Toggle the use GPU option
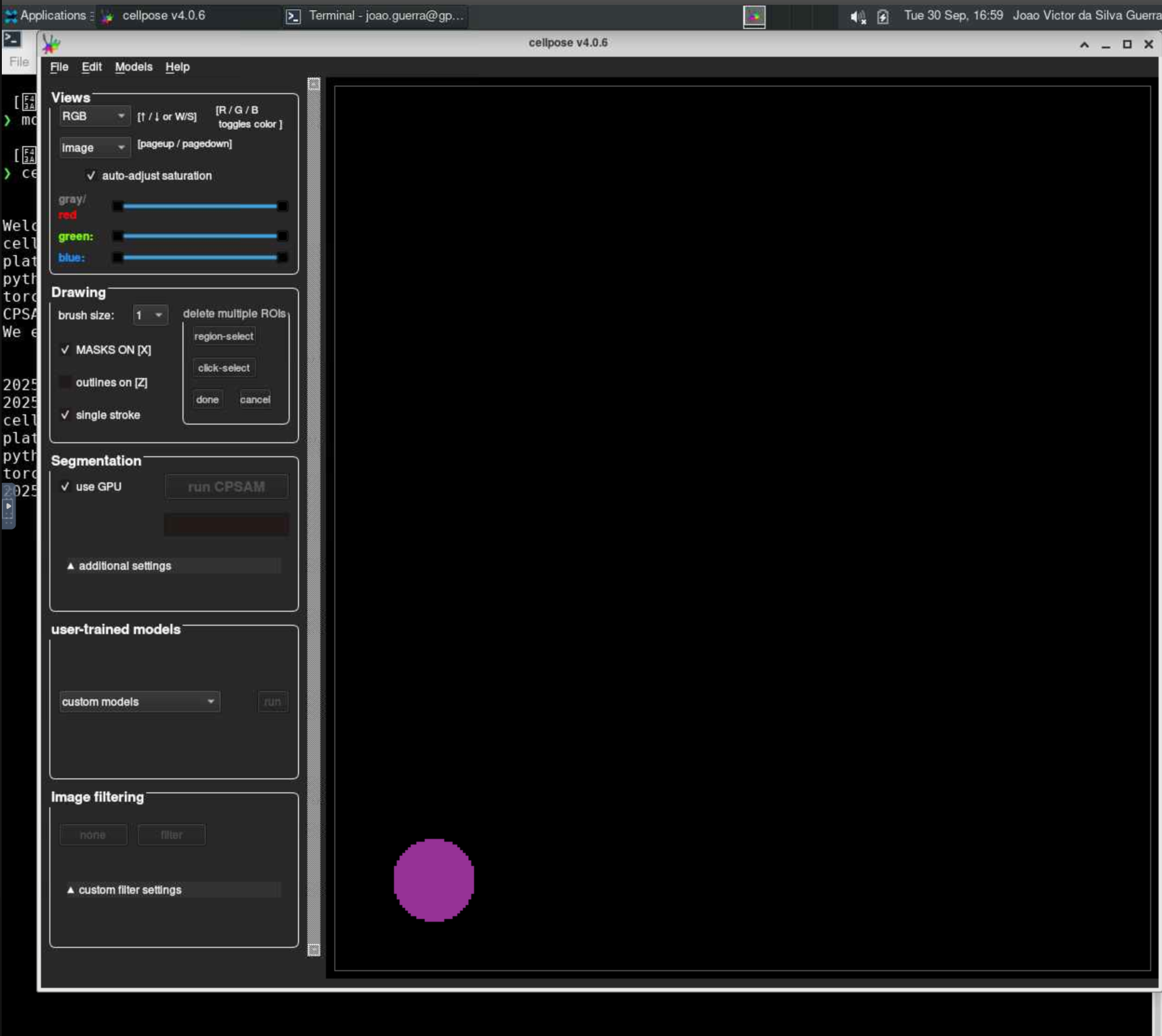This screenshot has height=1036, width=1162. (x=65, y=487)
